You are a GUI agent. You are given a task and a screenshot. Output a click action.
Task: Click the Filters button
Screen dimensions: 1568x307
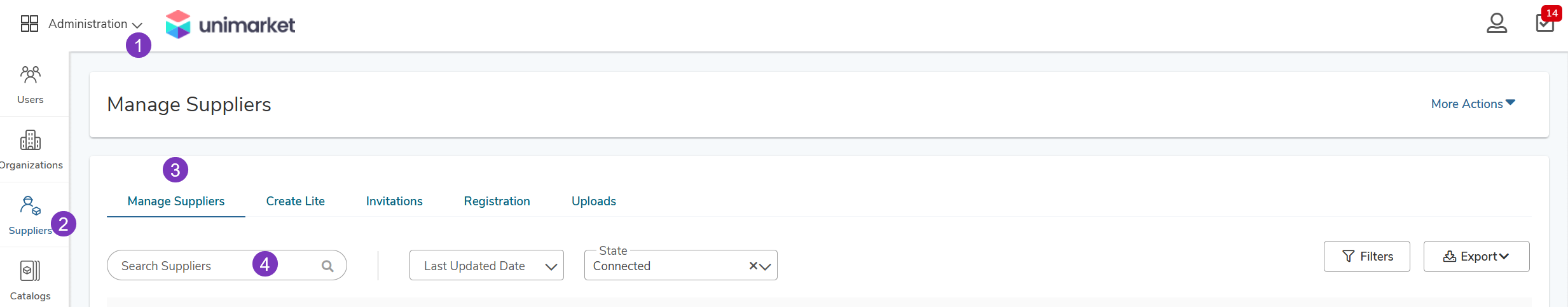coord(1367,256)
